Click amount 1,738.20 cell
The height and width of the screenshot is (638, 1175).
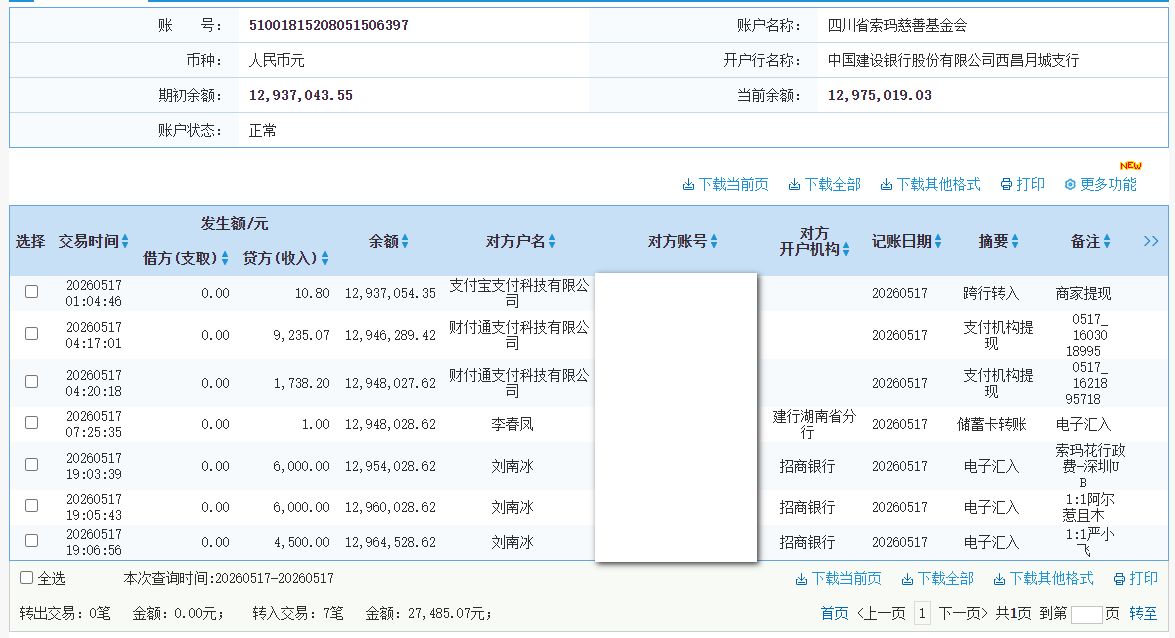click(x=301, y=383)
